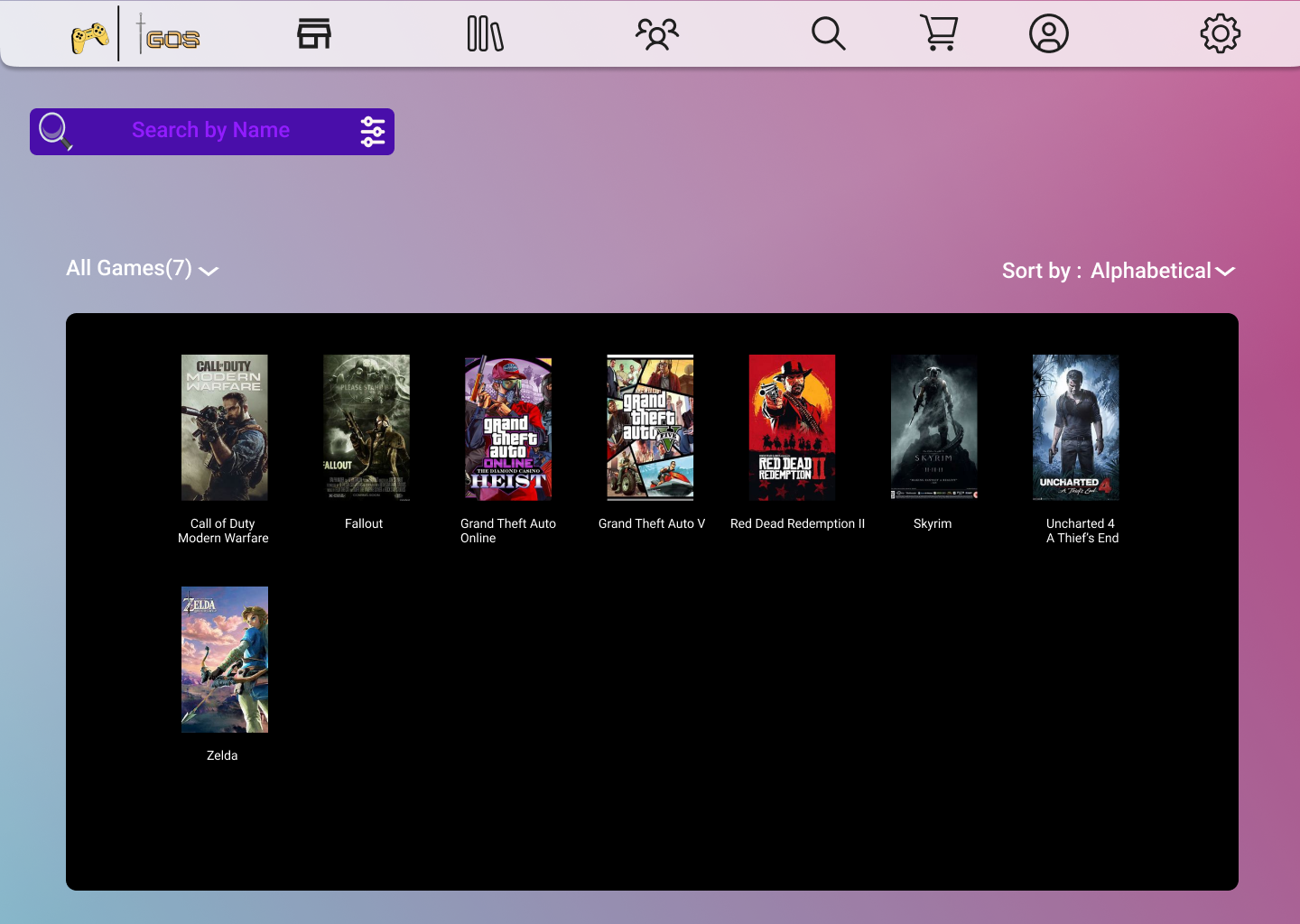Screen dimensions: 1300x924
Task: Click the game controller logo icon
Action: tap(90, 37)
